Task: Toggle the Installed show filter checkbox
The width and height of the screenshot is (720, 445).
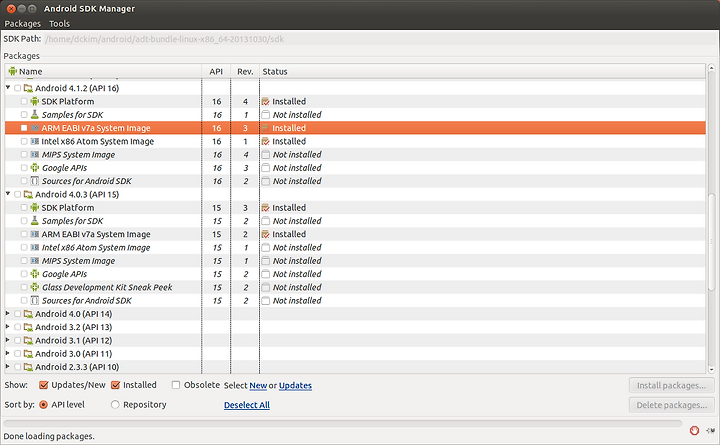Action: [x=116, y=385]
